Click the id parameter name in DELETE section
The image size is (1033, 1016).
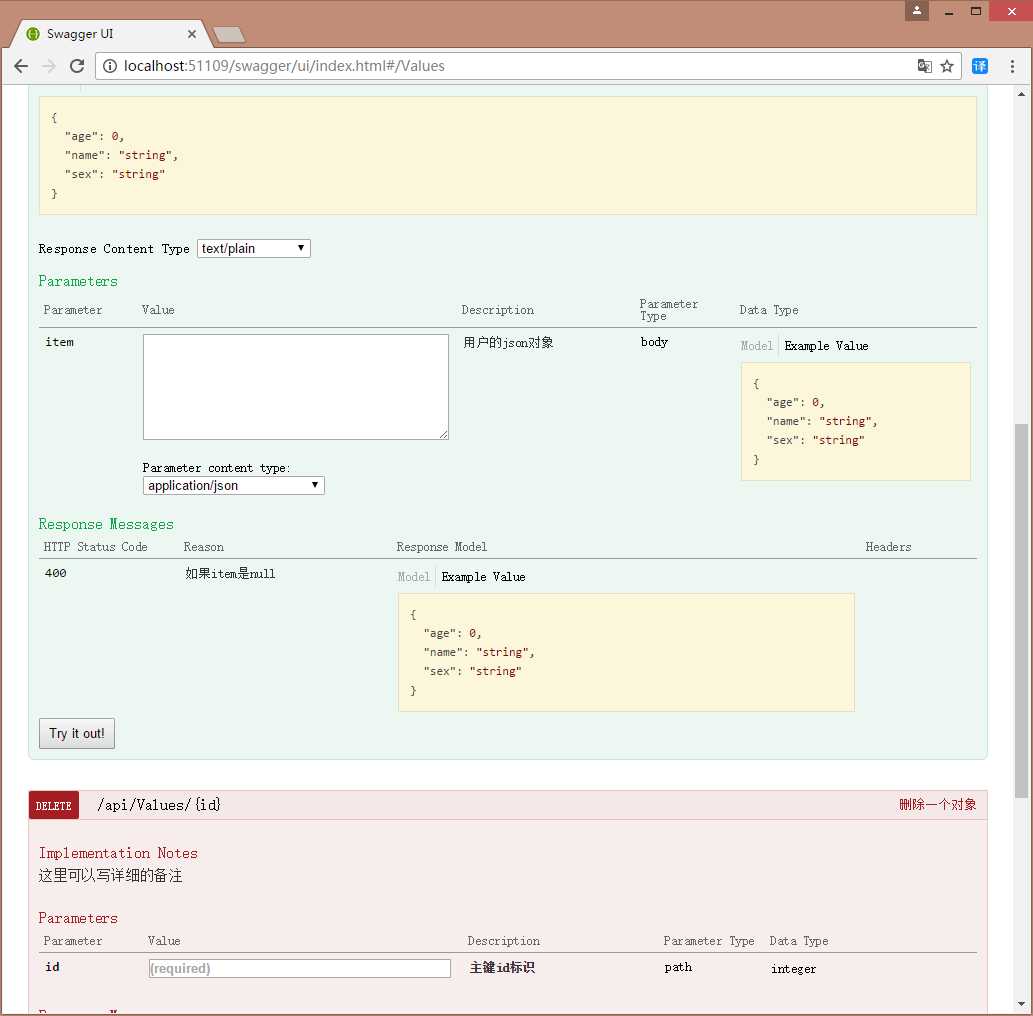click(52, 967)
